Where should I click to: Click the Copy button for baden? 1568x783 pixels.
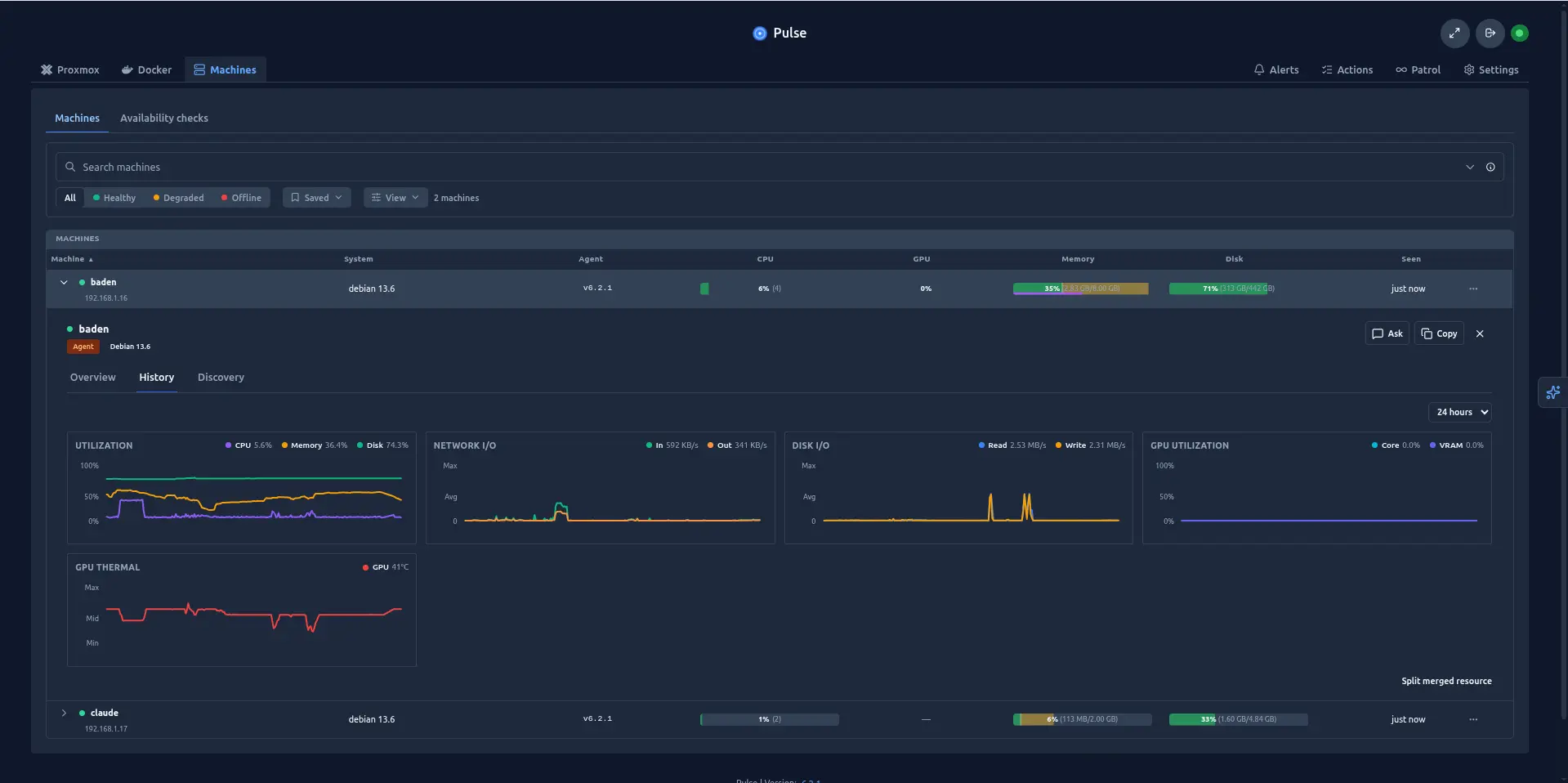coord(1439,333)
